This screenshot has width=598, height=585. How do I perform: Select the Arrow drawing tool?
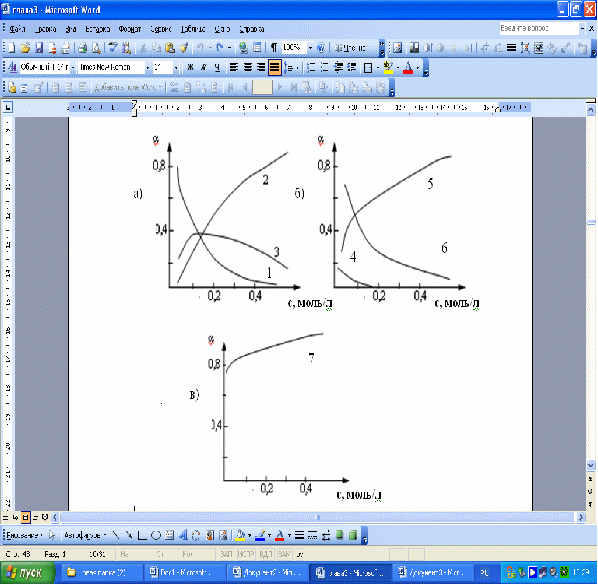129,535
